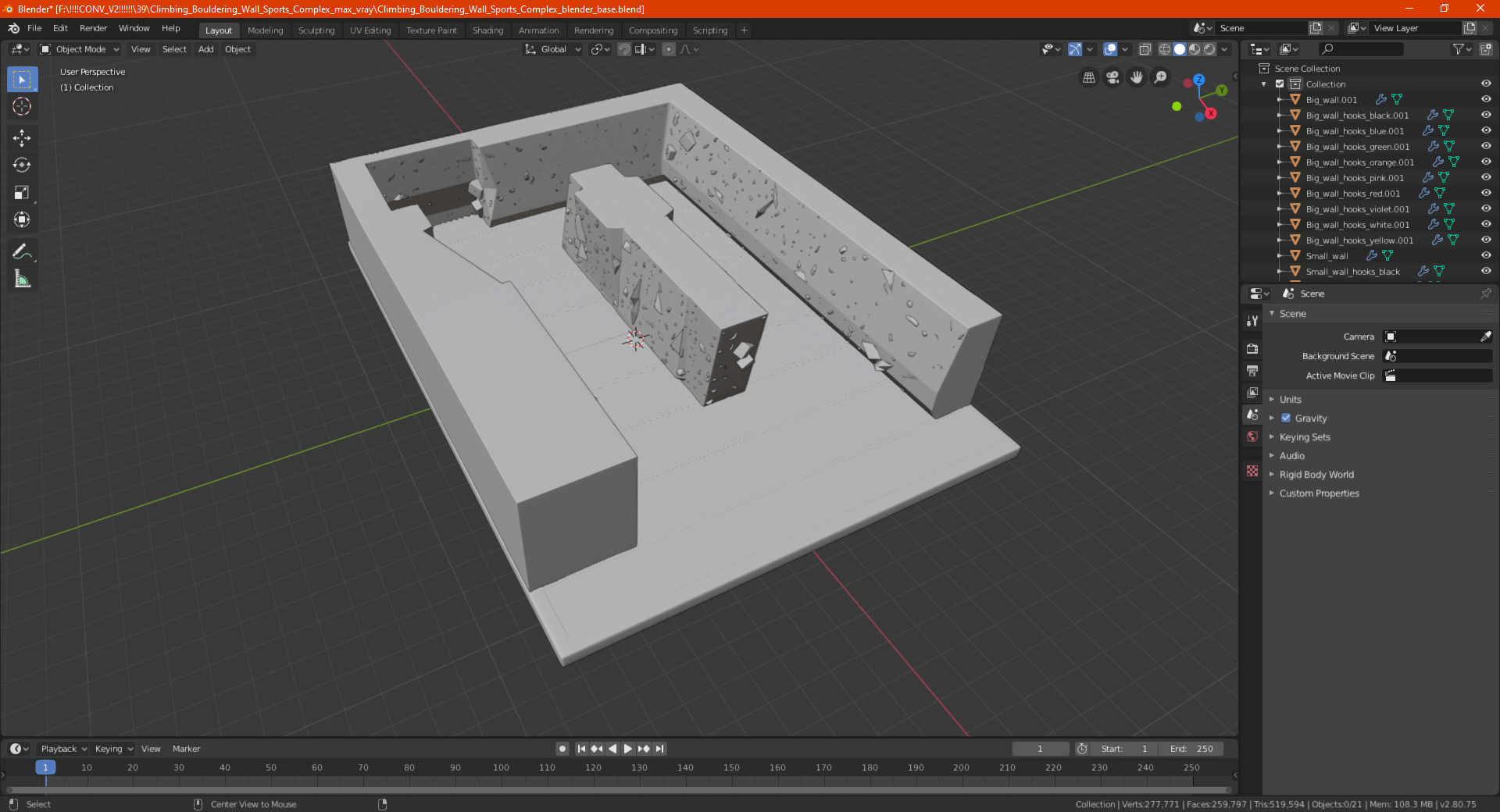This screenshot has height=812, width=1500.
Task: Toggle viewport overlays on or off
Action: (x=1110, y=49)
